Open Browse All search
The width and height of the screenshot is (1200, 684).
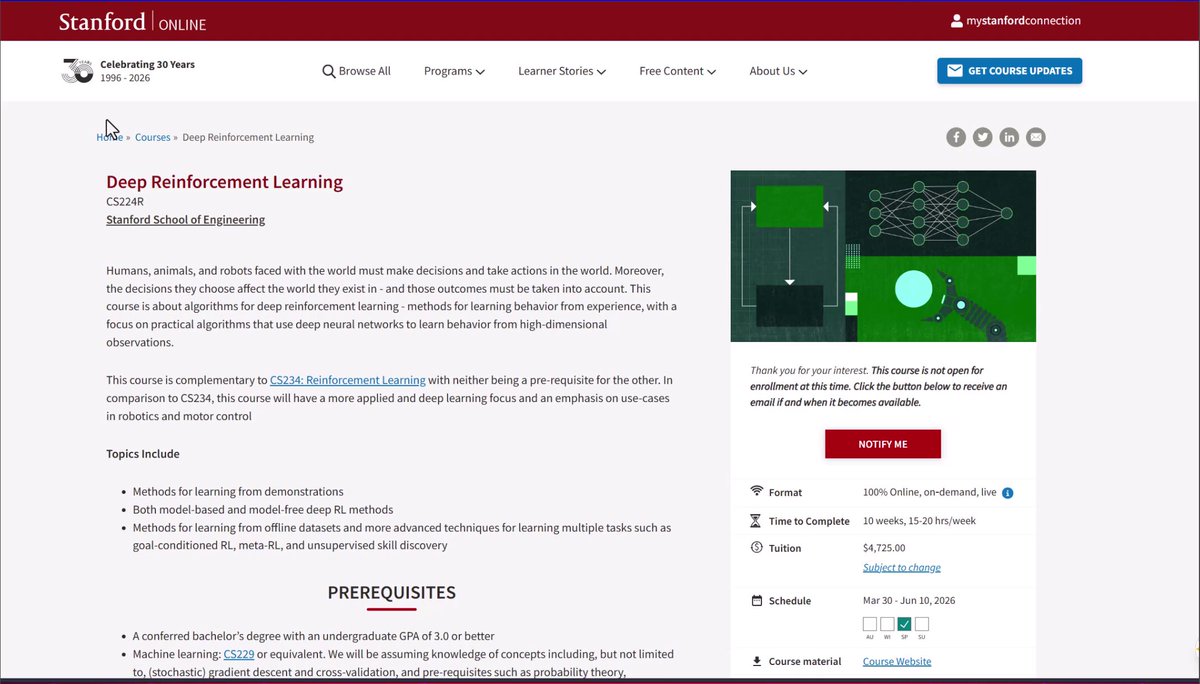pyautogui.click(x=356, y=71)
